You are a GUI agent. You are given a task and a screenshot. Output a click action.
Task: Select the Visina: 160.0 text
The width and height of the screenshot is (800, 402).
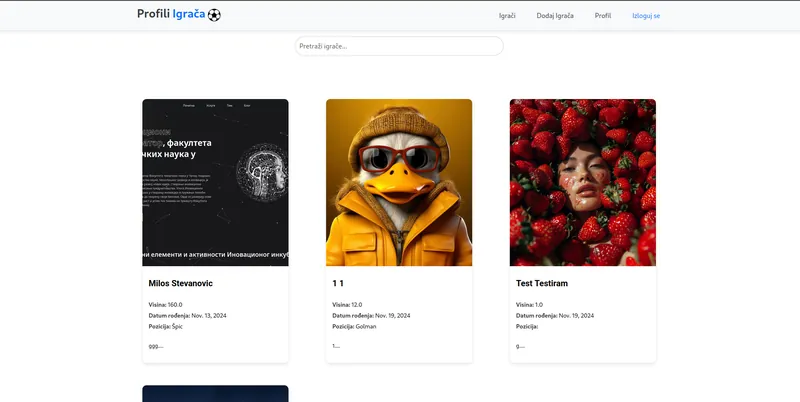pos(165,305)
